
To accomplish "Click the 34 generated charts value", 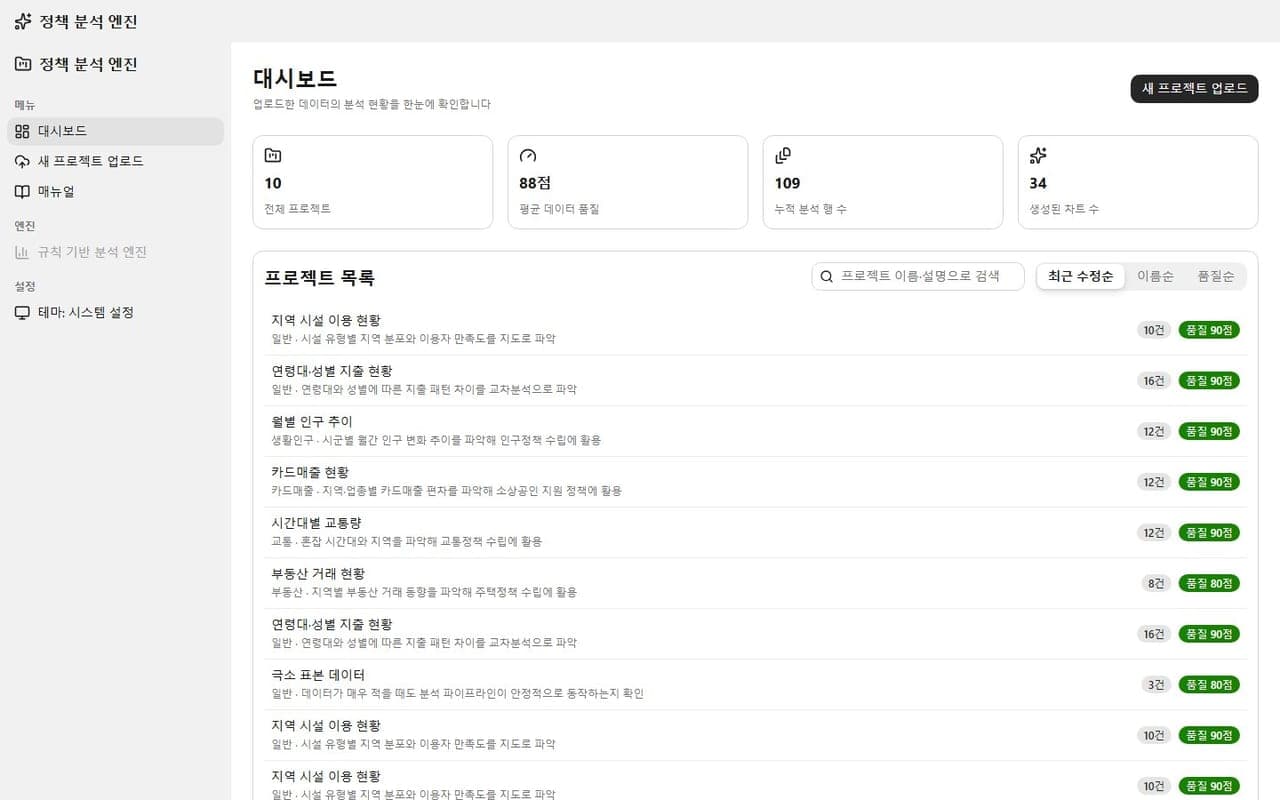I will click(x=1038, y=183).
